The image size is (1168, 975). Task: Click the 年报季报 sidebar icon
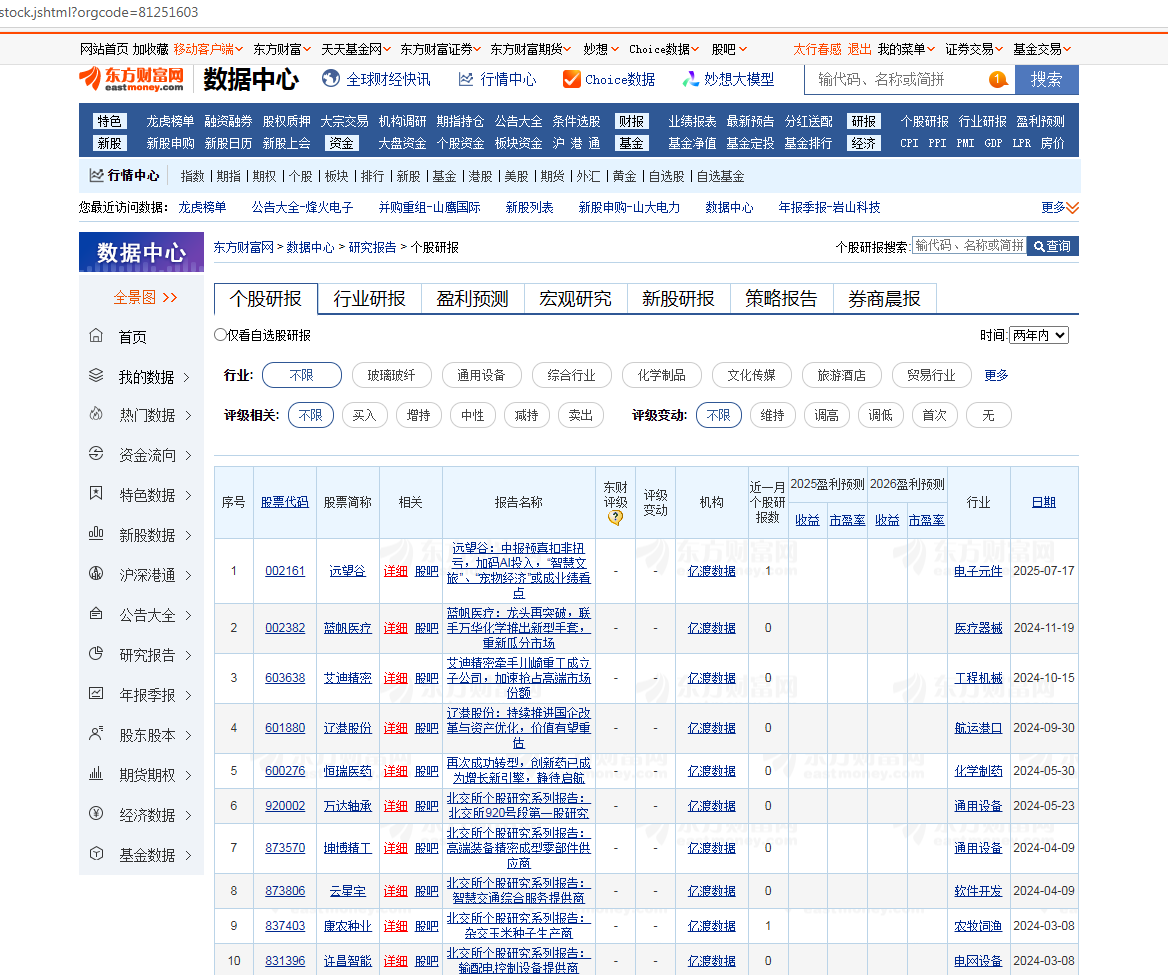pyautogui.click(x=96, y=693)
